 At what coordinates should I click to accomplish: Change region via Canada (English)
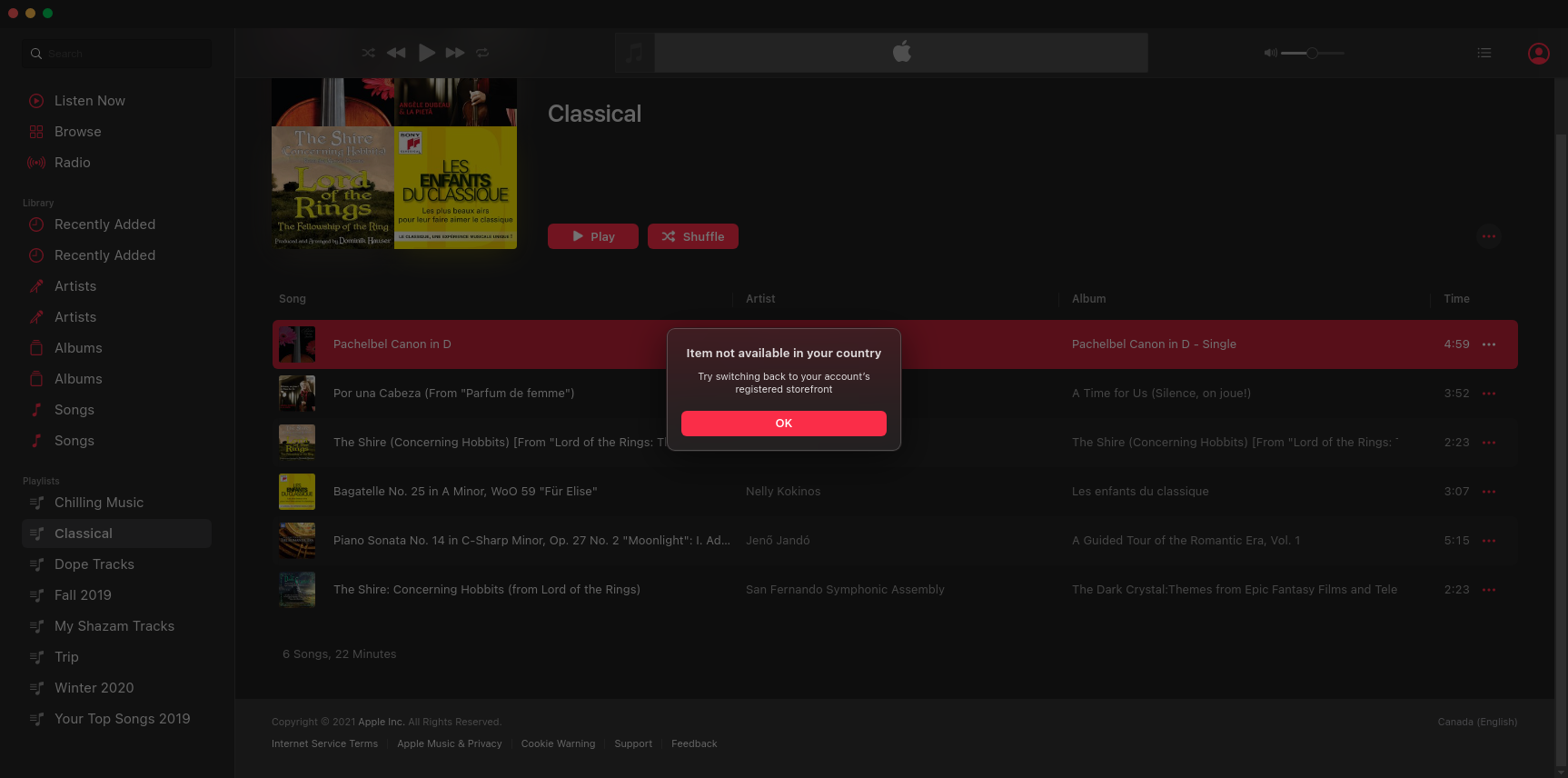point(1477,722)
